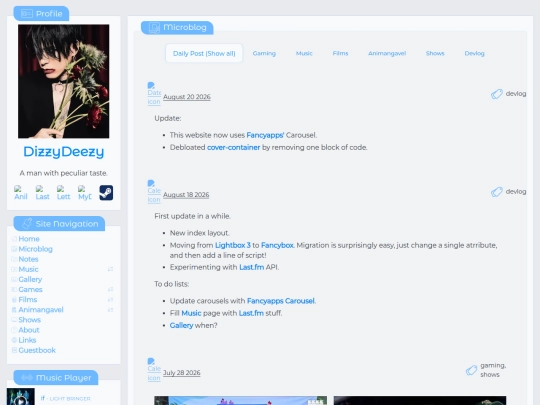Open the Fancybox link
540x405 pixels.
[277, 245]
